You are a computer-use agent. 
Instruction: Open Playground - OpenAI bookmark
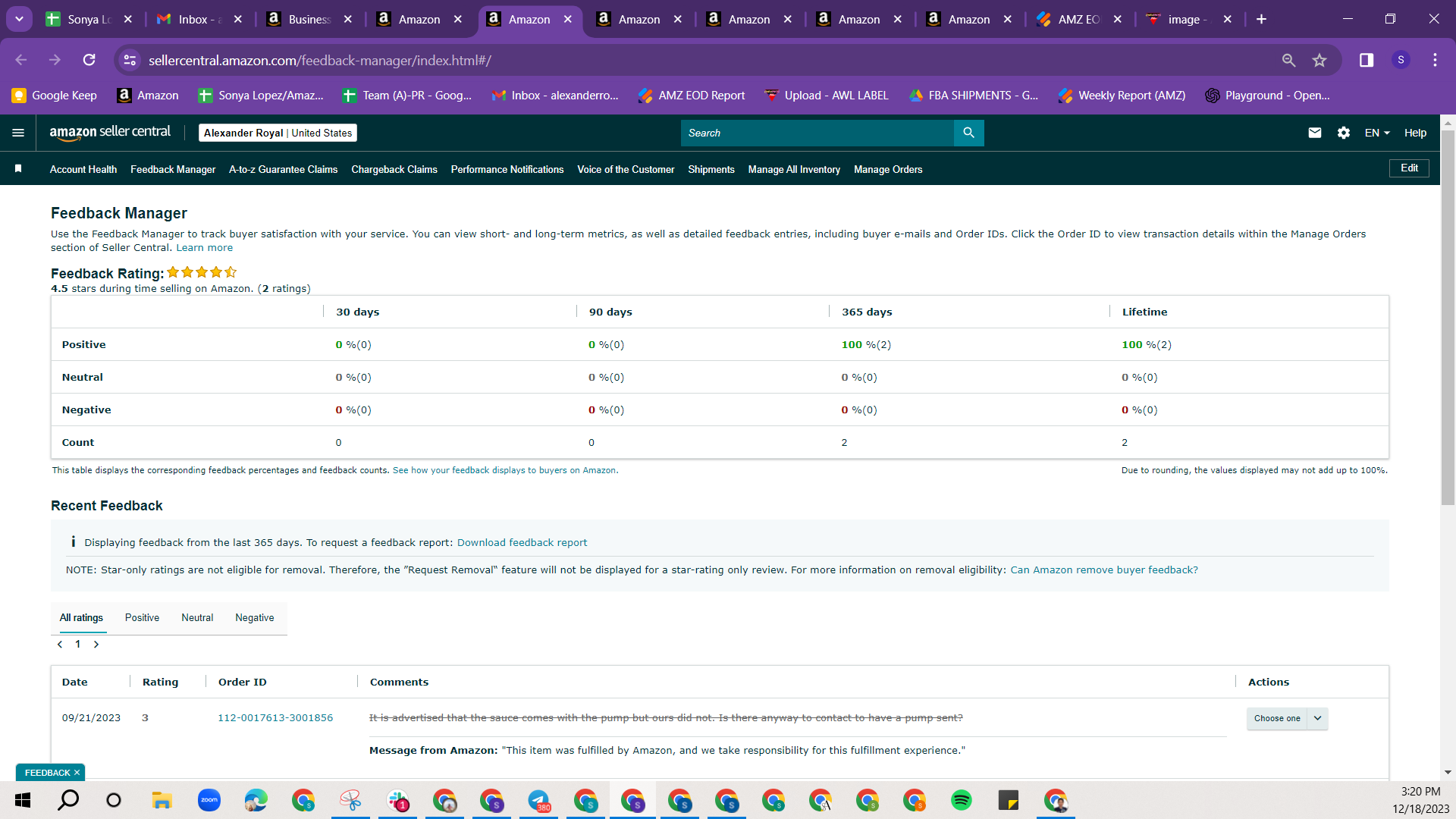(1268, 95)
